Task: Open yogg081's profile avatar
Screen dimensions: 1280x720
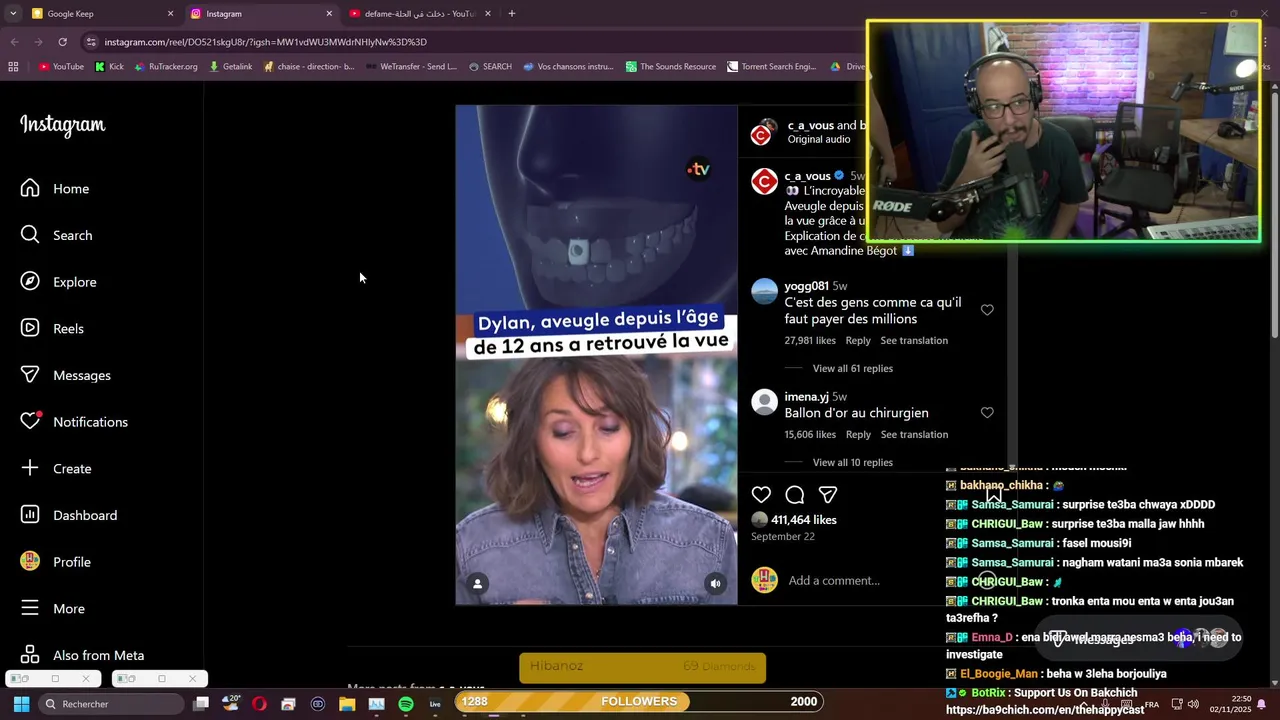Action: [x=764, y=291]
